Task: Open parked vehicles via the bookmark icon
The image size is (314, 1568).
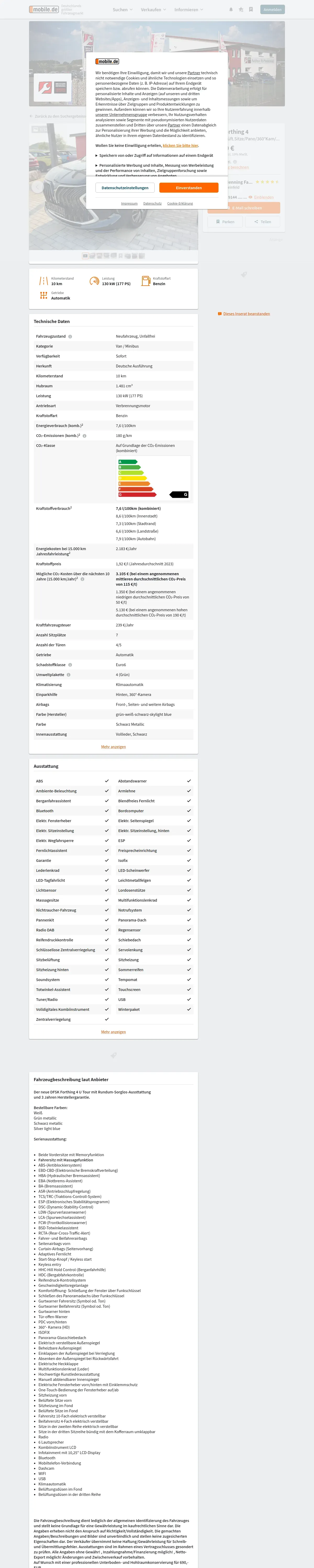Action: (x=251, y=10)
